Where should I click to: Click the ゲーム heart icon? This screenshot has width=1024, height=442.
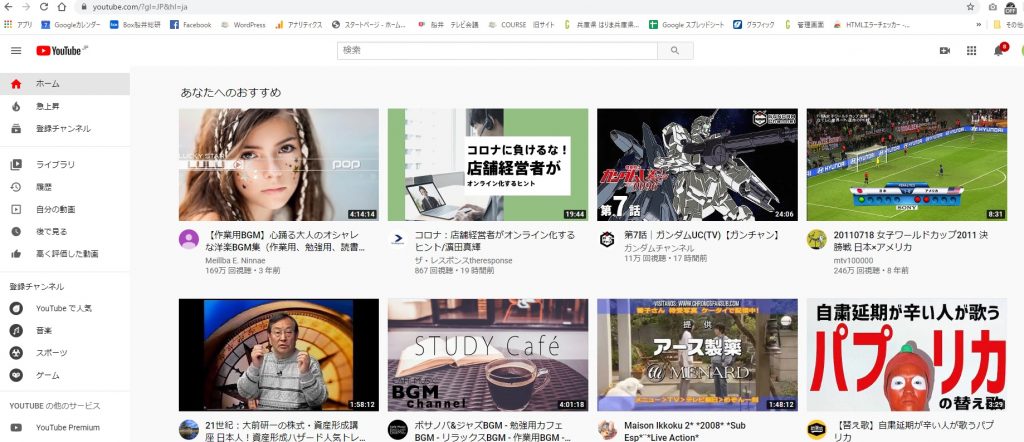(x=16, y=375)
